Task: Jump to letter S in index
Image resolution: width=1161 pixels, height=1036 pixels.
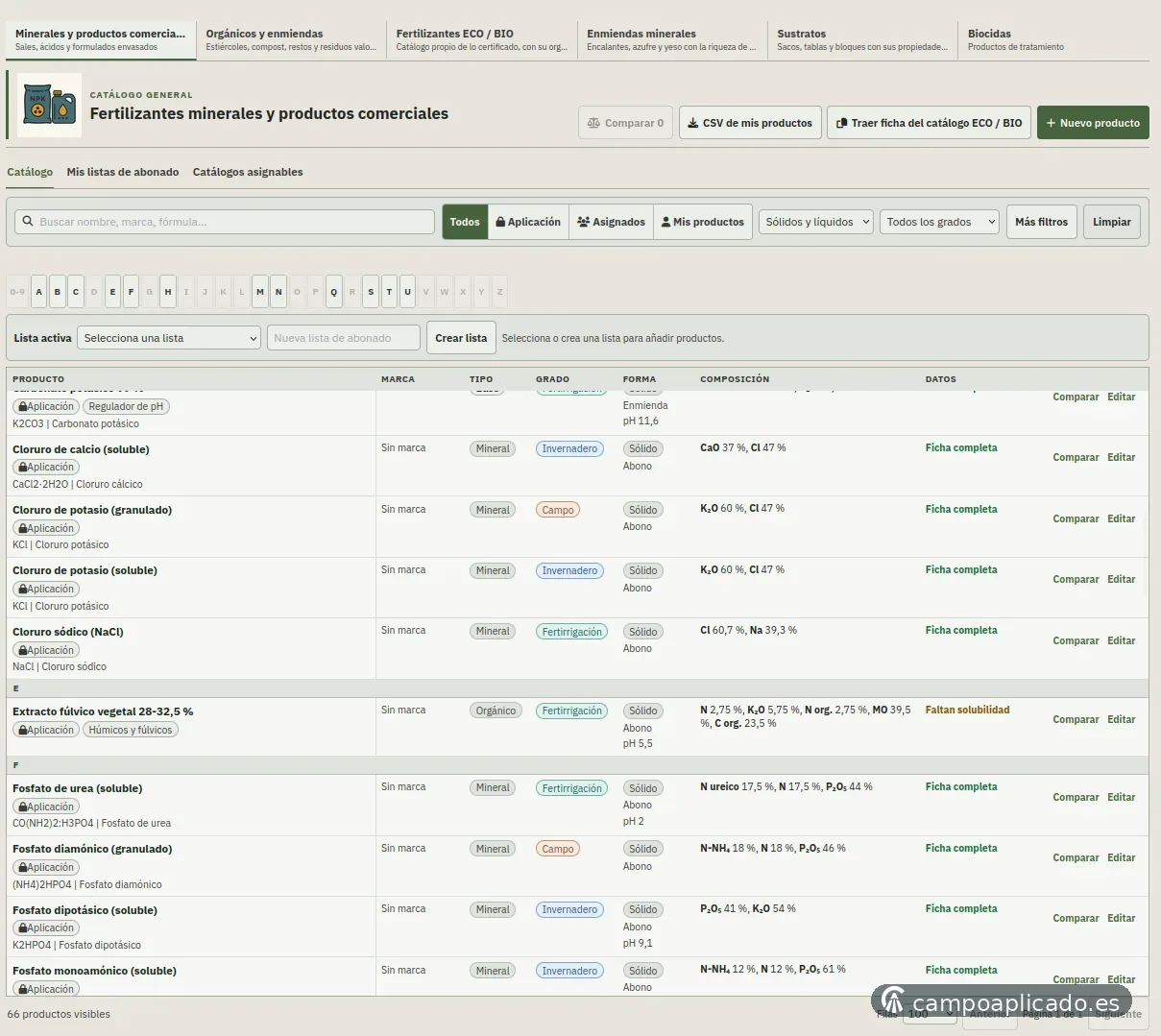Action: 371,292
